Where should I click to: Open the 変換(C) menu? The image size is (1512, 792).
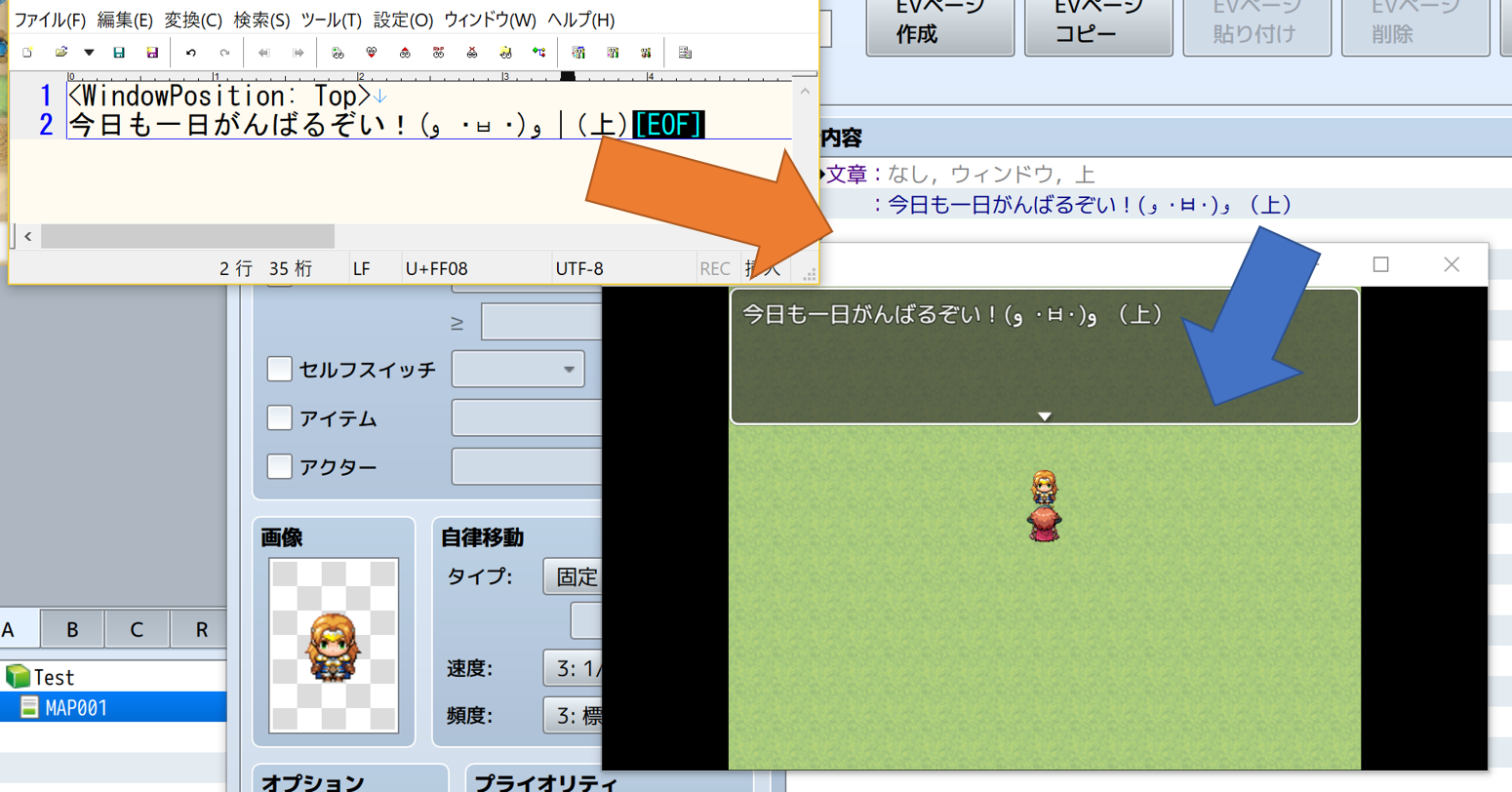click(193, 20)
